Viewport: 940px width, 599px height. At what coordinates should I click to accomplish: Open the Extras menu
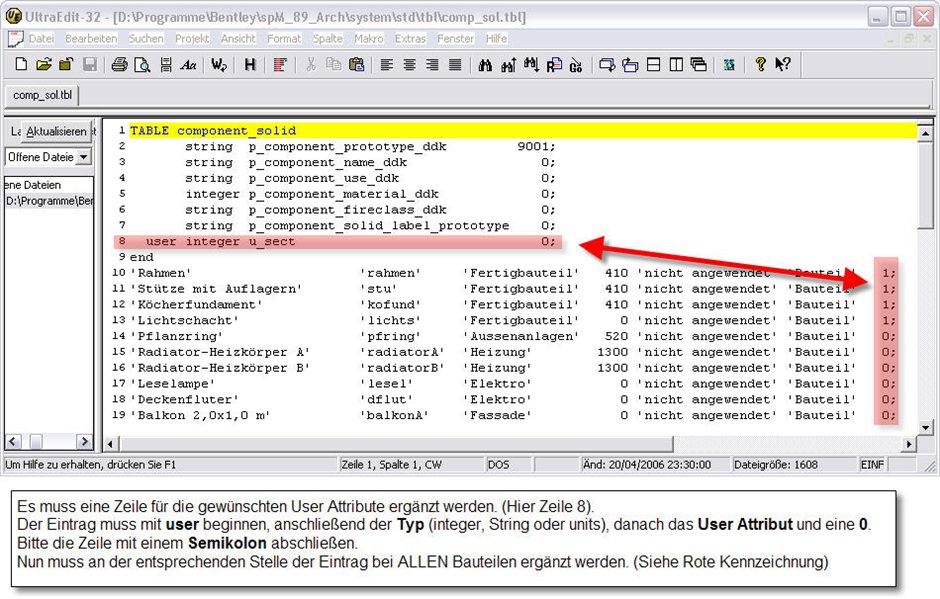[410, 38]
